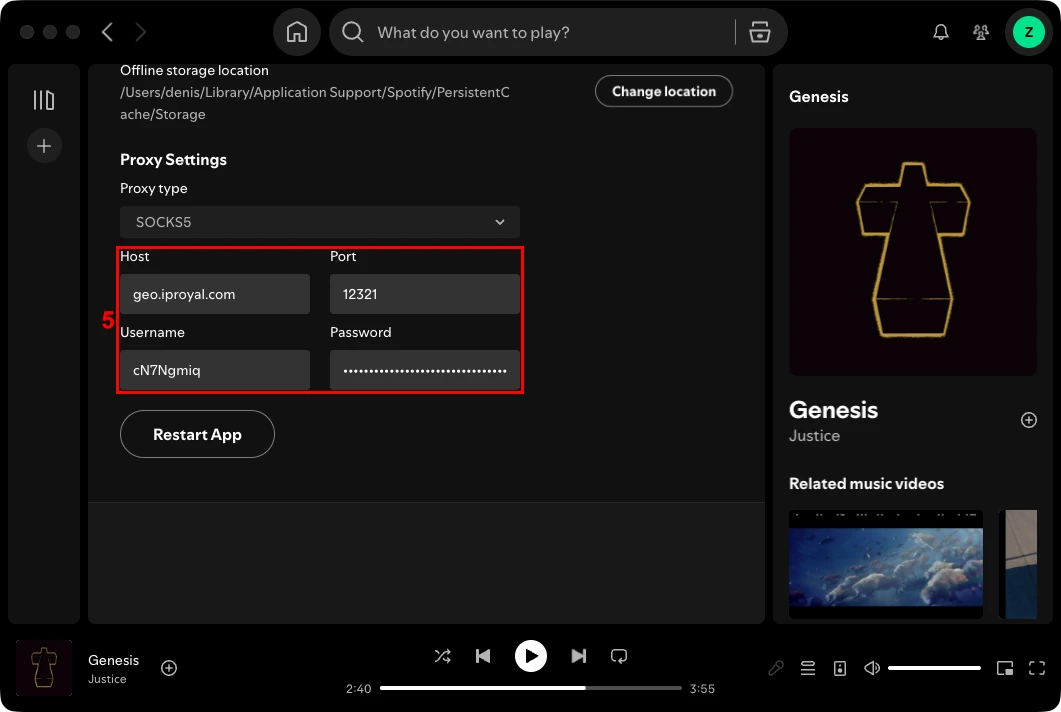Open the Home page icon
This screenshot has width=1061, height=712.
click(296, 32)
